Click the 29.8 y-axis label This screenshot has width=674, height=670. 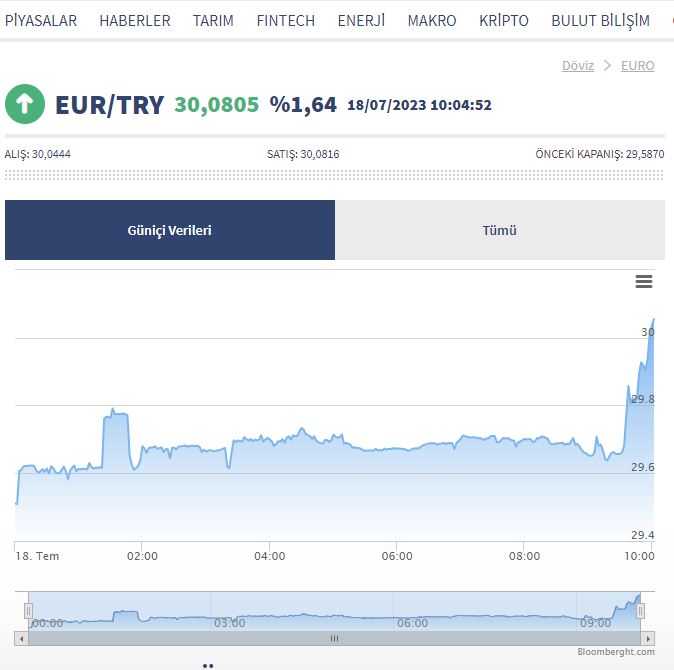click(x=643, y=399)
